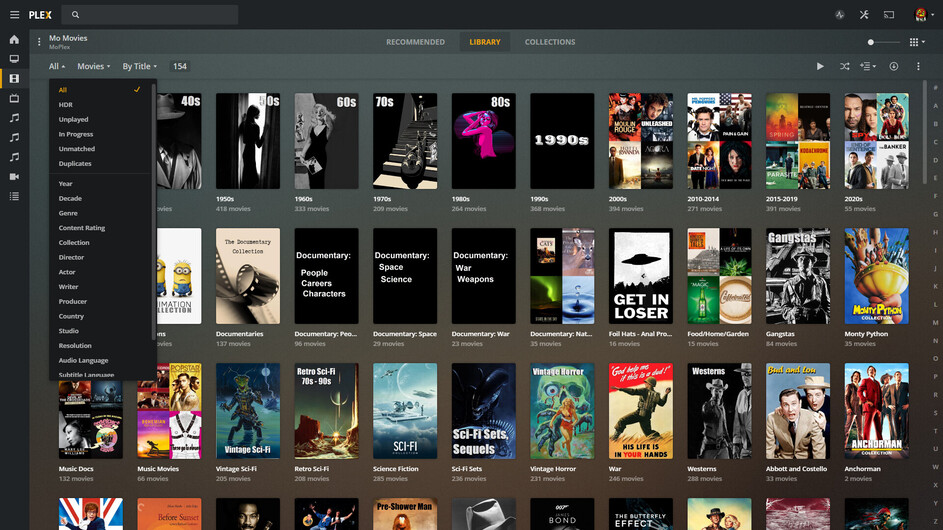Image resolution: width=943 pixels, height=530 pixels.
Task: Open the add to playlist menu
Action: [867, 66]
